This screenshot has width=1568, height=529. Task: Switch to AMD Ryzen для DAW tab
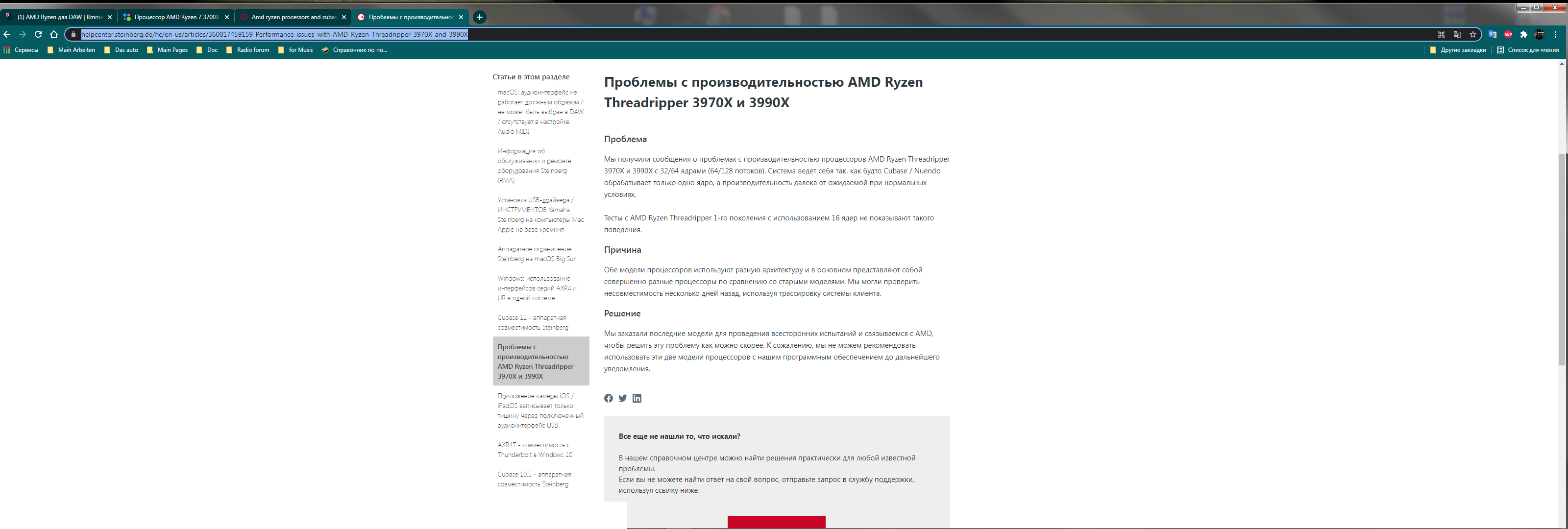click(x=58, y=17)
